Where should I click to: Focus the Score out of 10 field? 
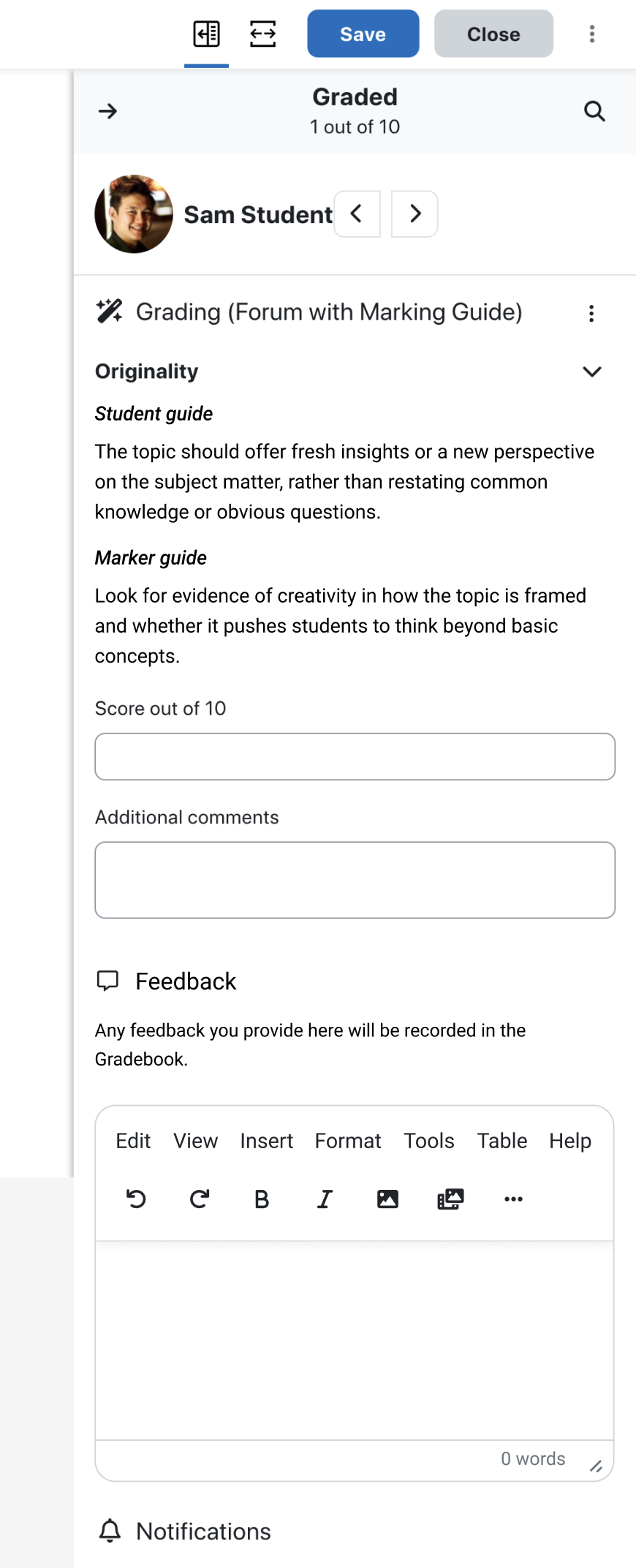(355, 756)
